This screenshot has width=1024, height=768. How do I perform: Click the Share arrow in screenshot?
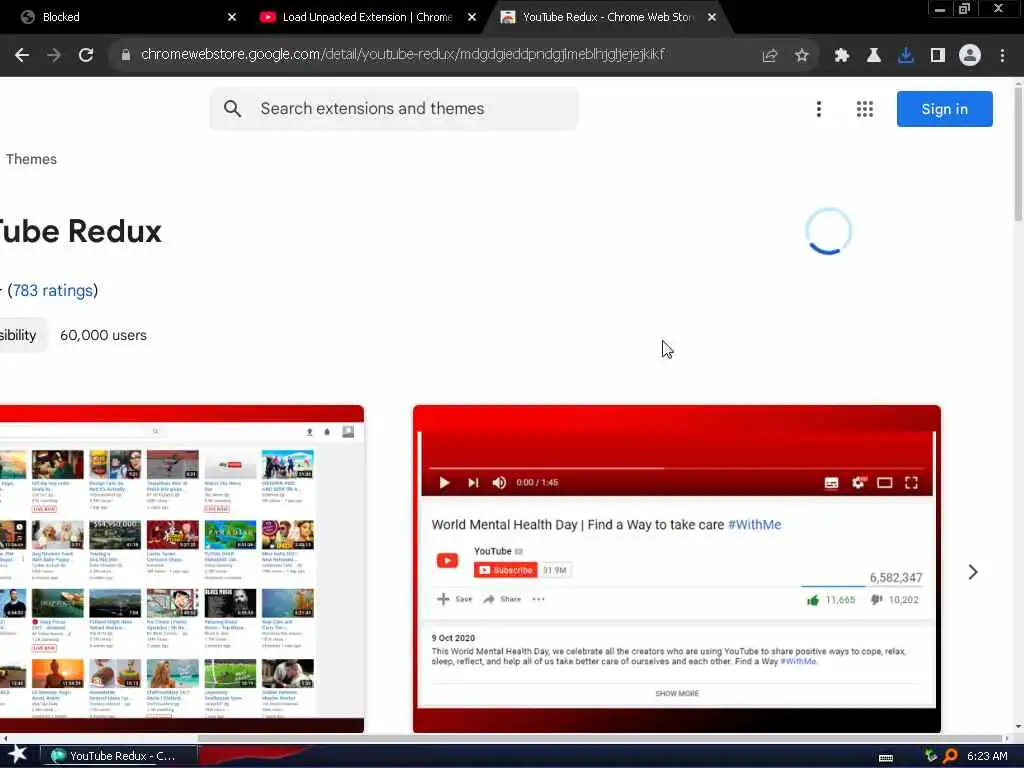(x=488, y=599)
